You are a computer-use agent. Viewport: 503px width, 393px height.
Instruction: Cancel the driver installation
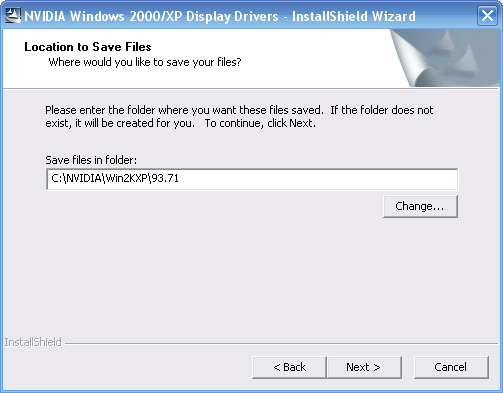point(451,367)
